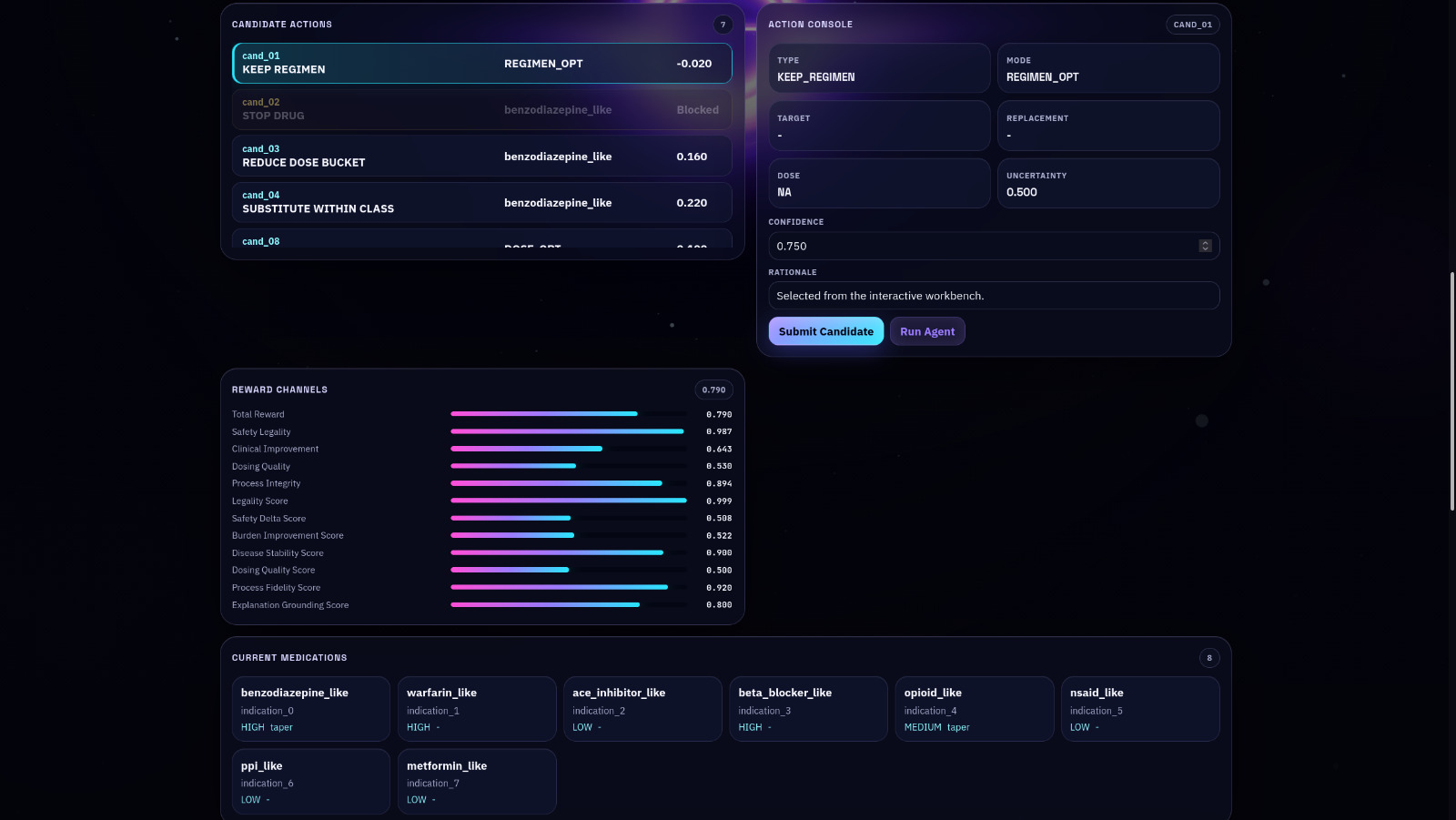Click the page vertical scrollbar thumb
Viewport: 1456px width, 820px height.
(x=1452, y=391)
